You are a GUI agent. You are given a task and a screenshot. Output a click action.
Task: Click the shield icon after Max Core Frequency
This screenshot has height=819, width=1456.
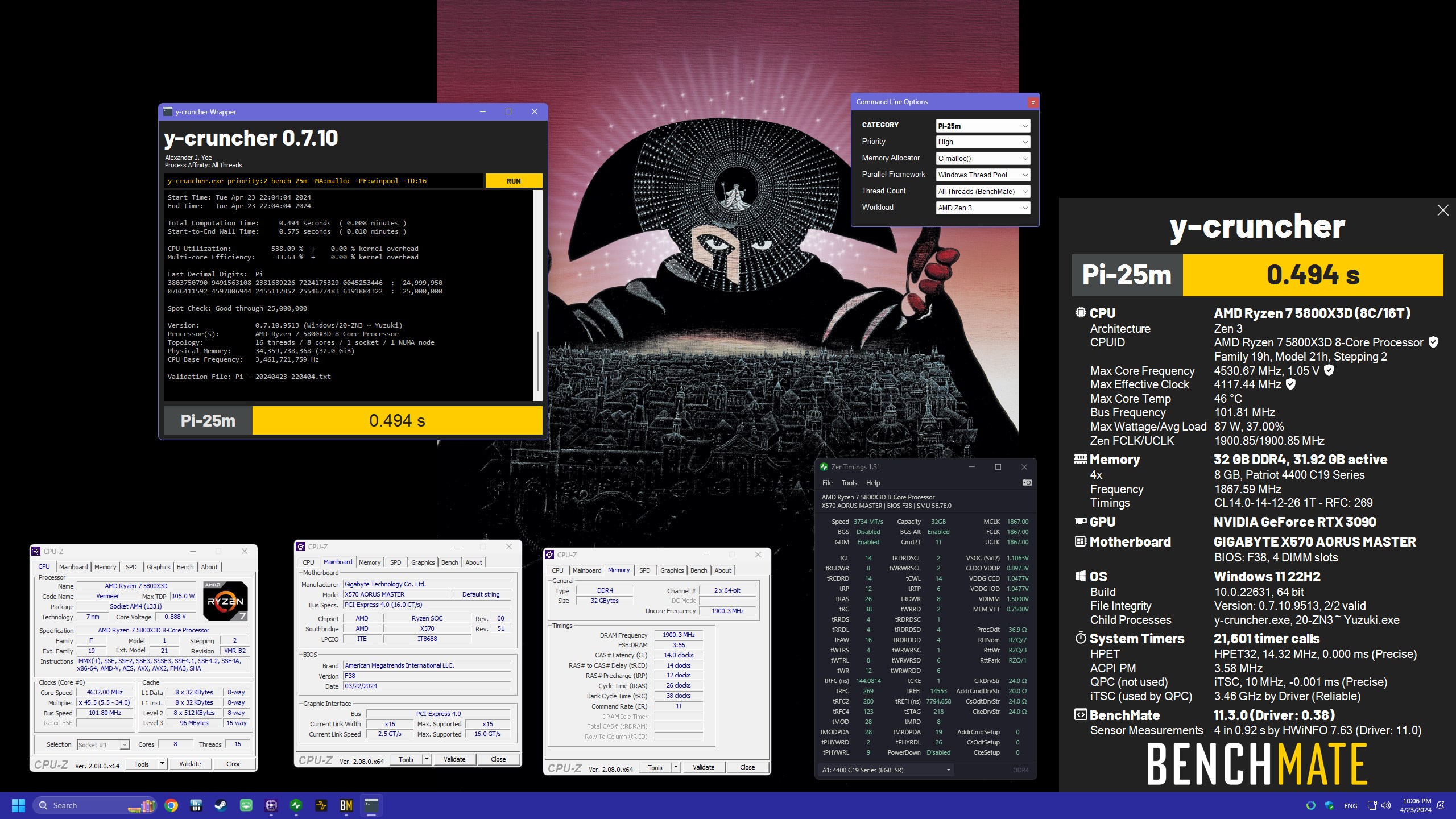(x=1329, y=370)
